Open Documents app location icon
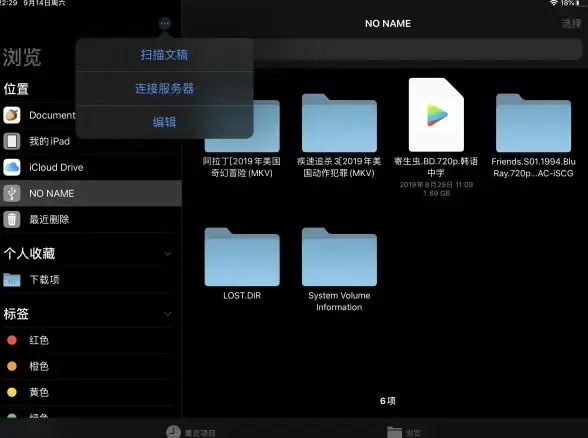This screenshot has height=438, width=588. point(12,115)
